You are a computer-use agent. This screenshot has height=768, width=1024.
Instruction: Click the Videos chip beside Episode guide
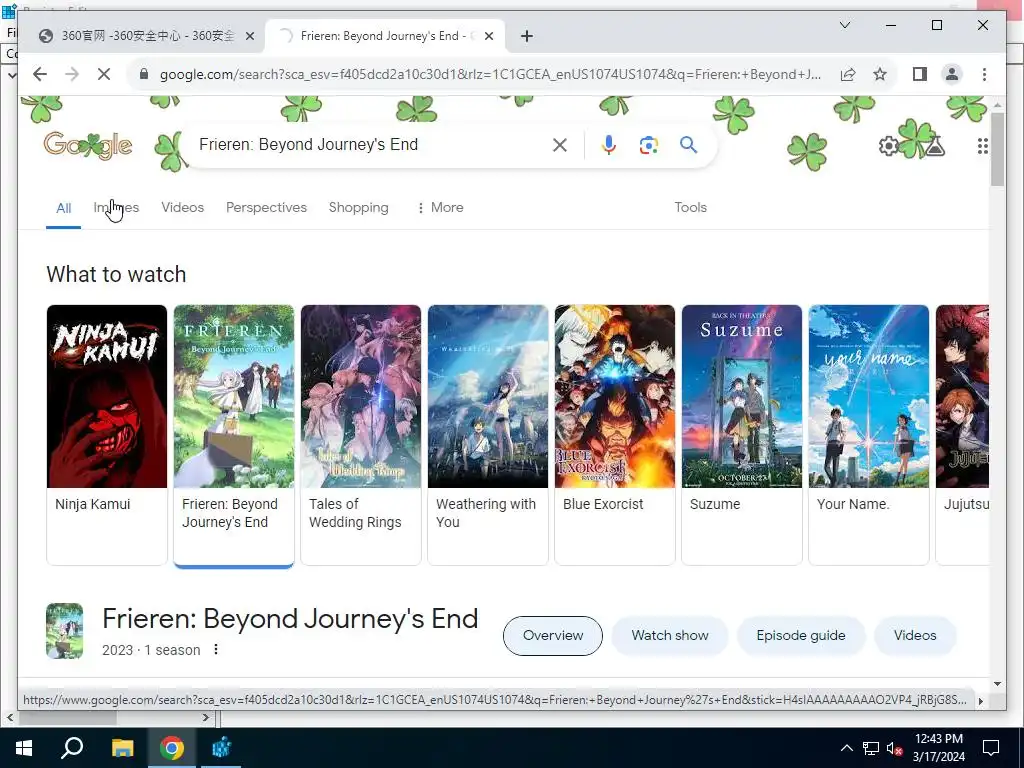[915, 635]
